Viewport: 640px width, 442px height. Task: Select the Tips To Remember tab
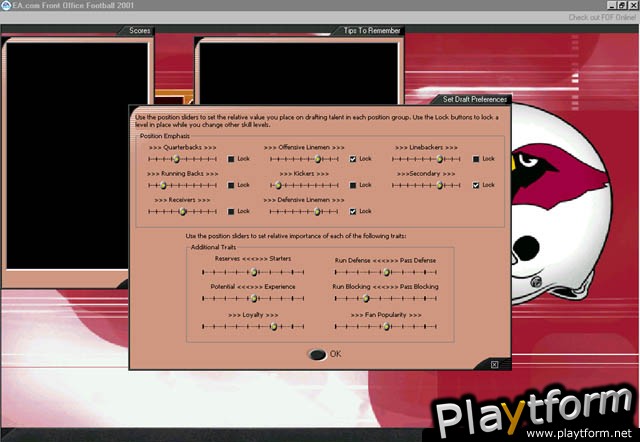[371, 31]
